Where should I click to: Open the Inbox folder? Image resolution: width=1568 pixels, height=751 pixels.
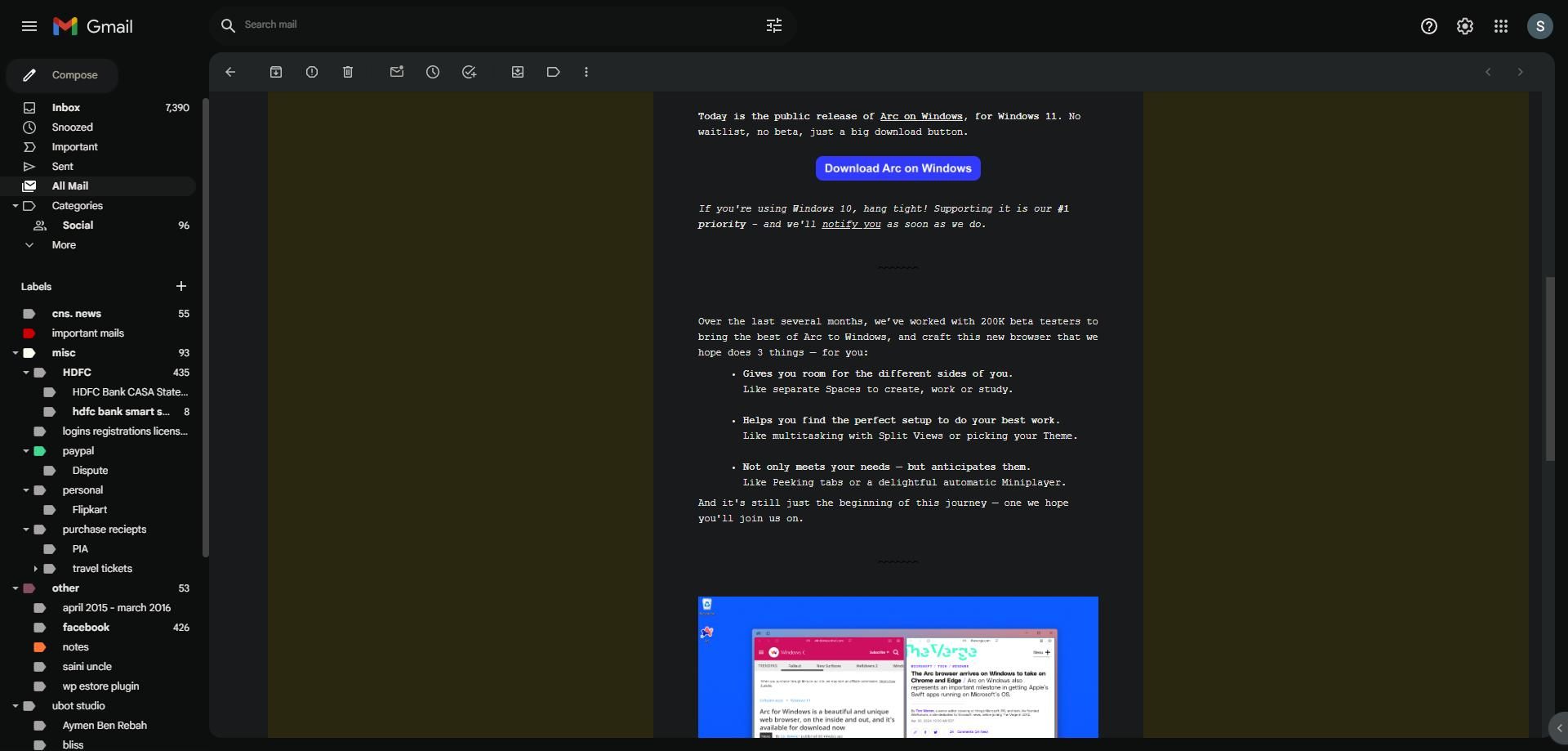[x=66, y=108]
